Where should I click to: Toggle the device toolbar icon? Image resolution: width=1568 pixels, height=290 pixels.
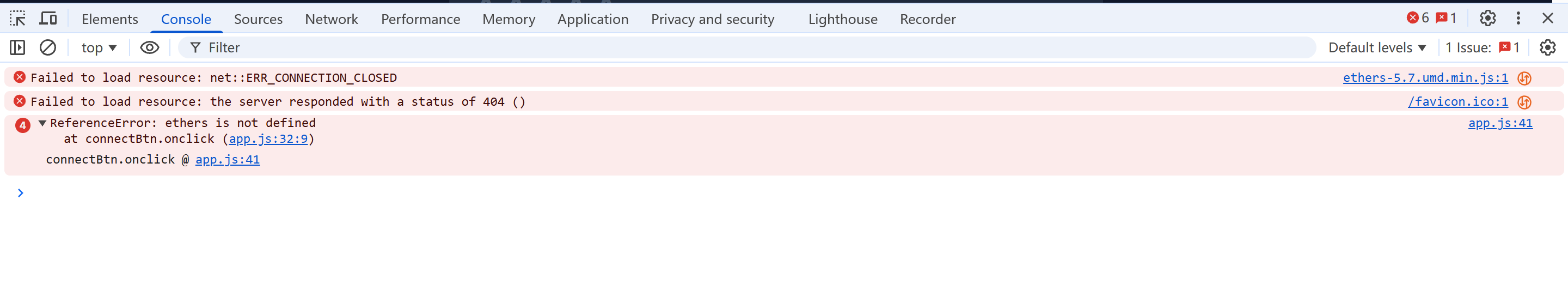point(48,19)
